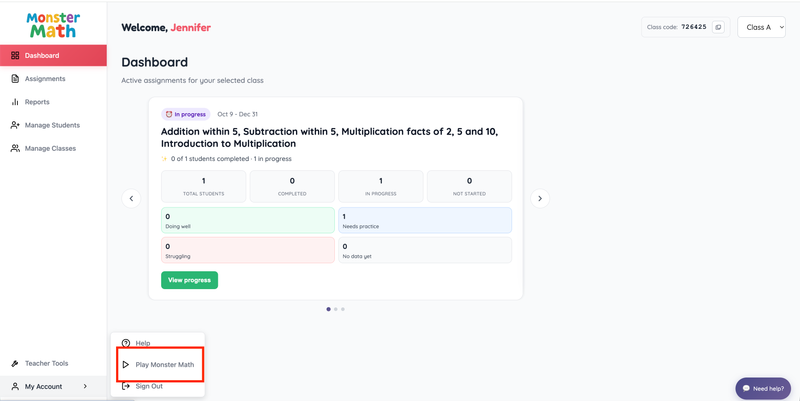Click the Dashboard grid icon in sidebar

tap(15, 55)
